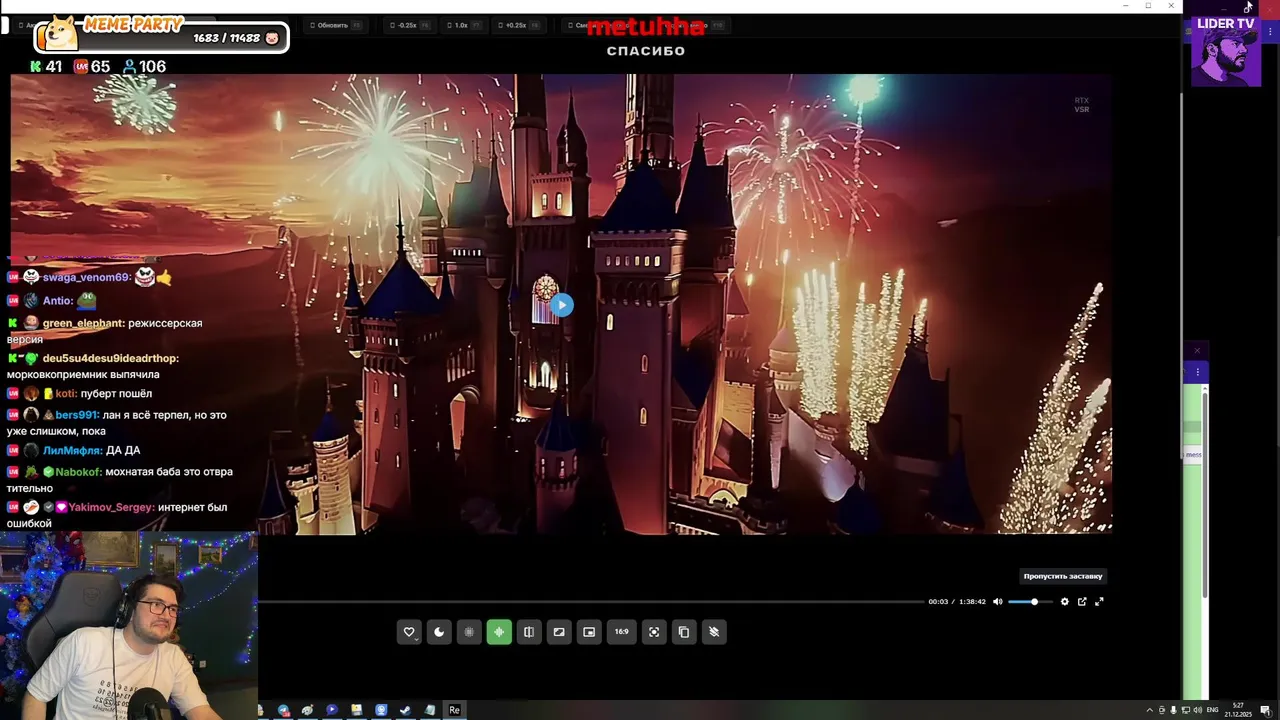1280x720 pixels.
Task: Open taskbar clock showing 5:27
Action: click(1239, 710)
